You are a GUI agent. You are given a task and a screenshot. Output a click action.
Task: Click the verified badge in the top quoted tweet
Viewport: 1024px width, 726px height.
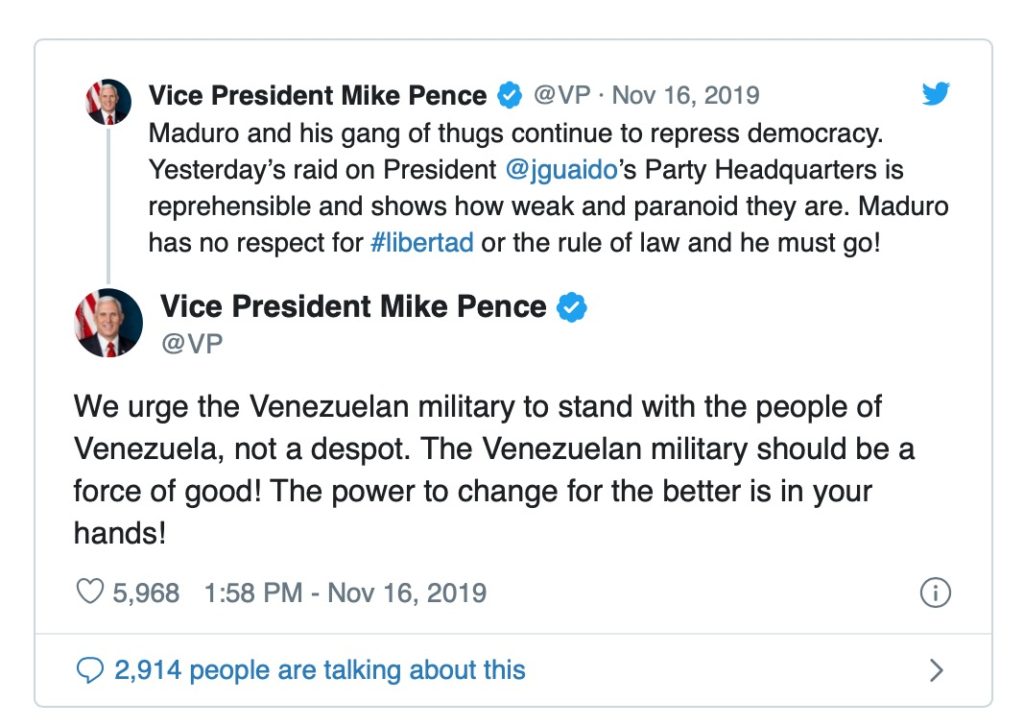coord(510,96)
